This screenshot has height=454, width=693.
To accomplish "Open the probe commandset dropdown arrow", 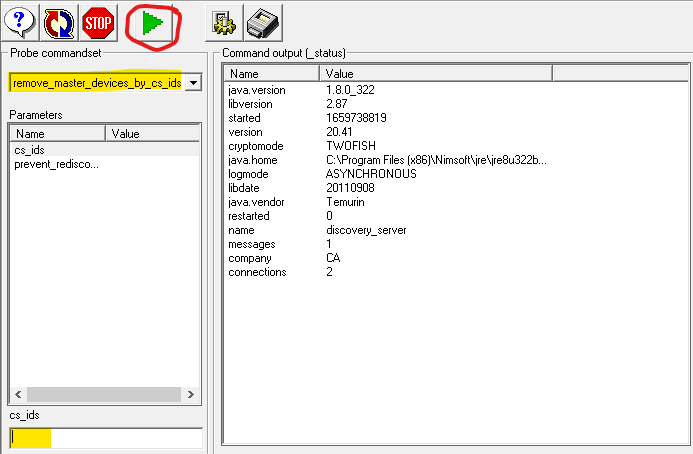I will [x=193, y=82].
